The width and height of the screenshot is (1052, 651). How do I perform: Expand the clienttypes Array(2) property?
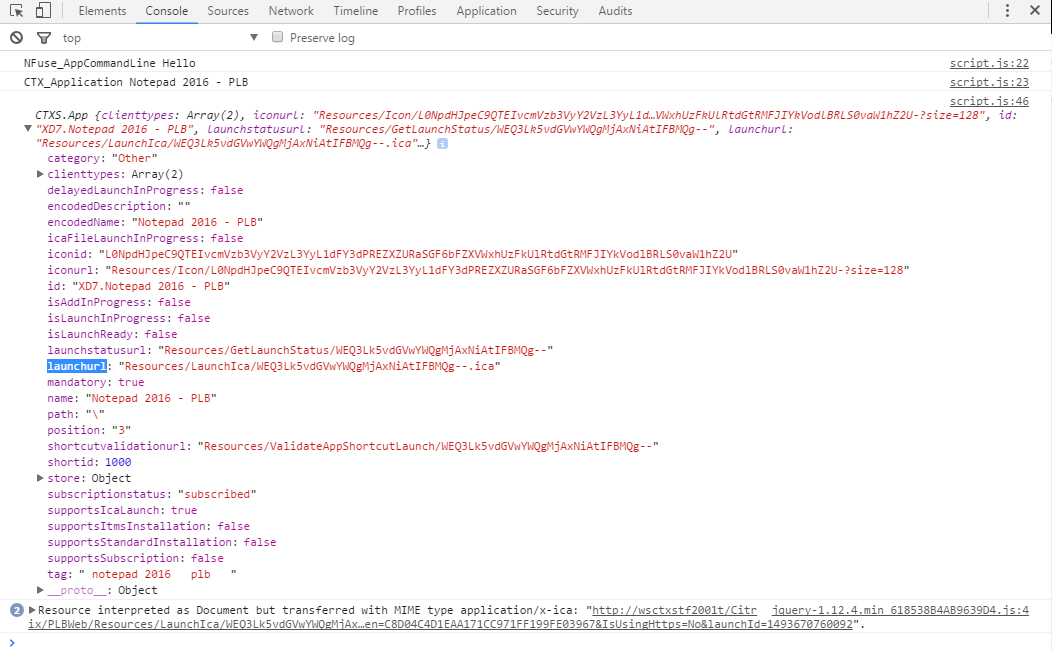pos(41,174)
